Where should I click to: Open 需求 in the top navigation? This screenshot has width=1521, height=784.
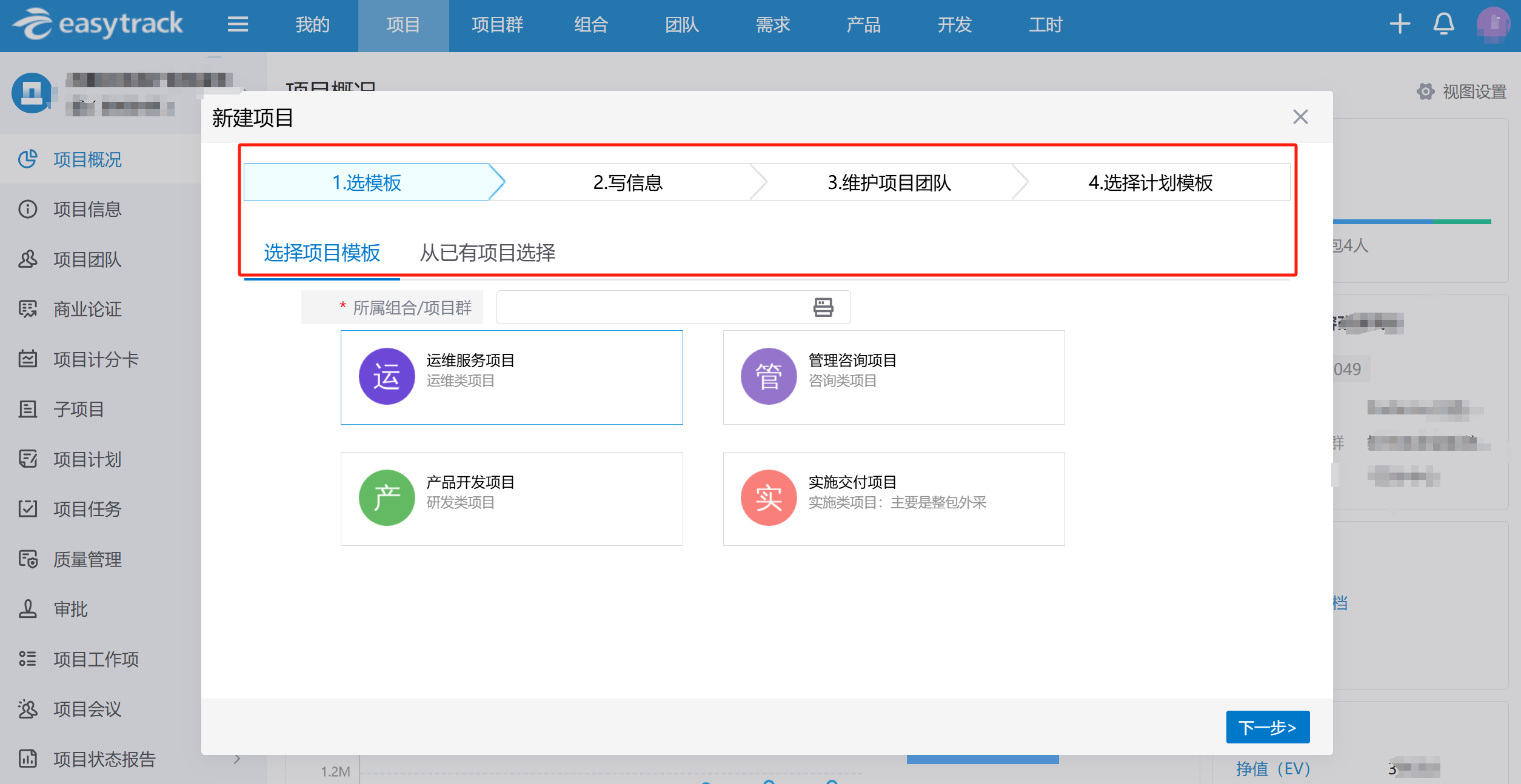pos(772,25)
